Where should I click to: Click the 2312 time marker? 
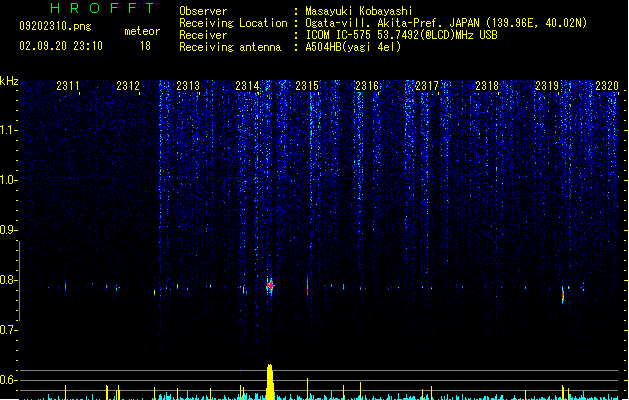coord(128,86)
